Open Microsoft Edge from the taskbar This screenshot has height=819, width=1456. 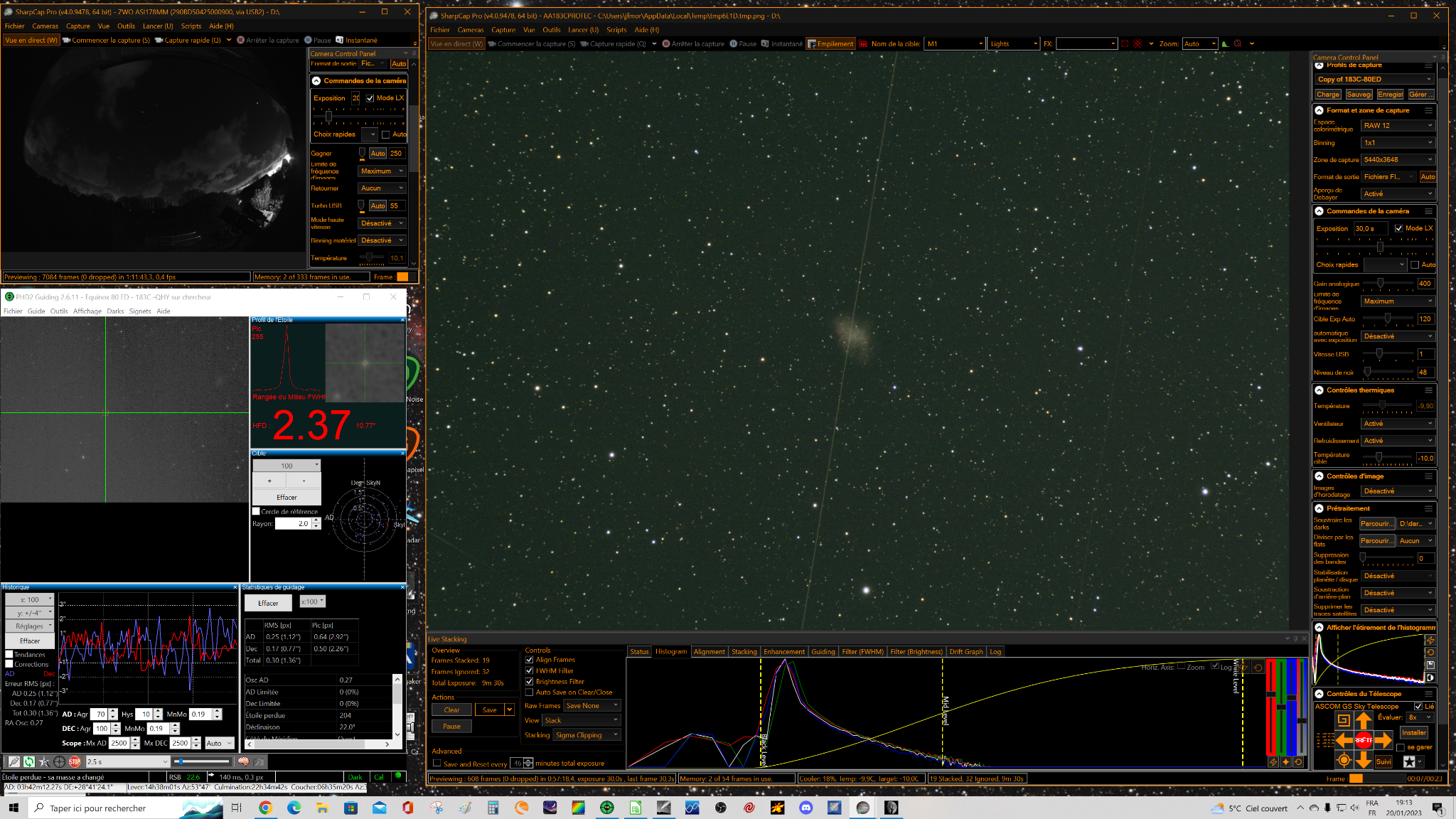294,808
